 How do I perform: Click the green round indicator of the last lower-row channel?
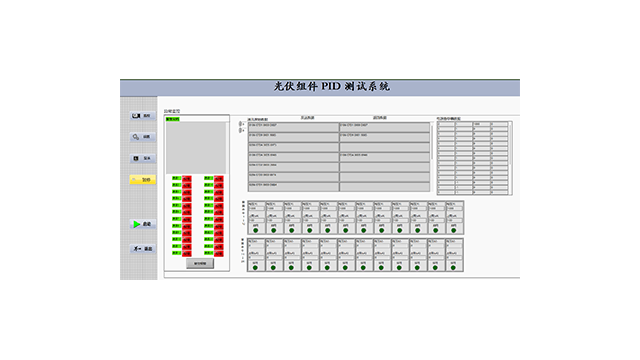pos(453,268)
